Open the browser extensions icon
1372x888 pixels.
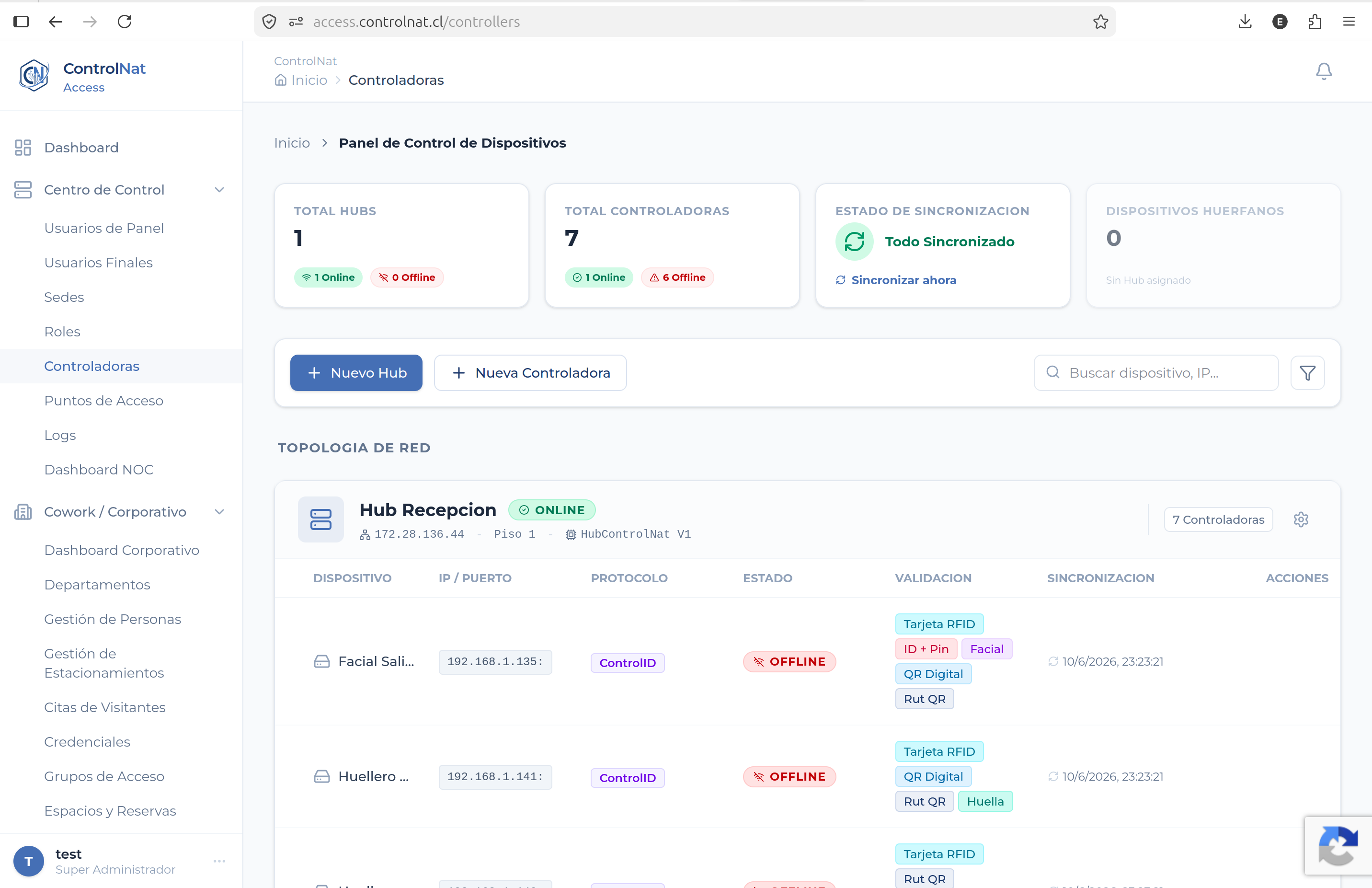point(1315,22)
